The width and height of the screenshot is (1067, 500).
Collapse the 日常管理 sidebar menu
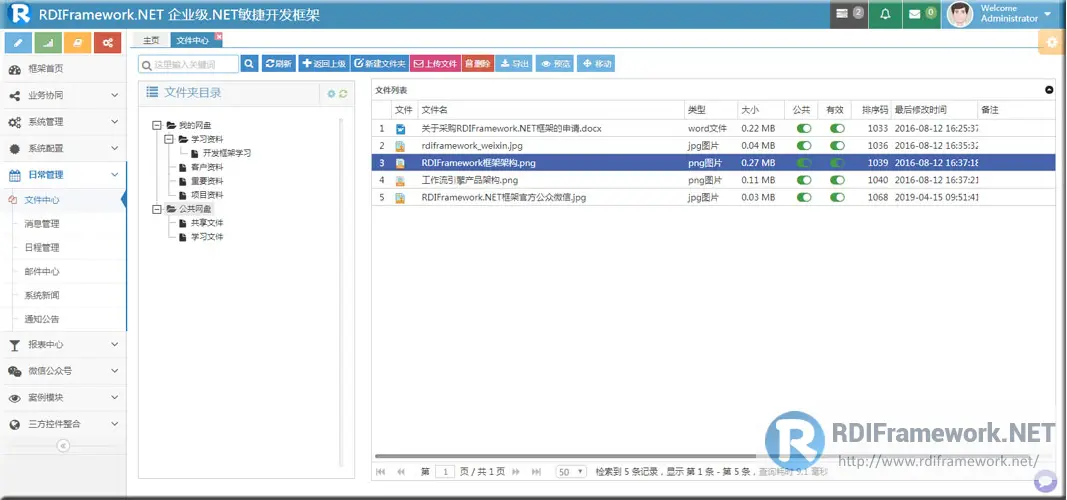(x=63, y=175)
